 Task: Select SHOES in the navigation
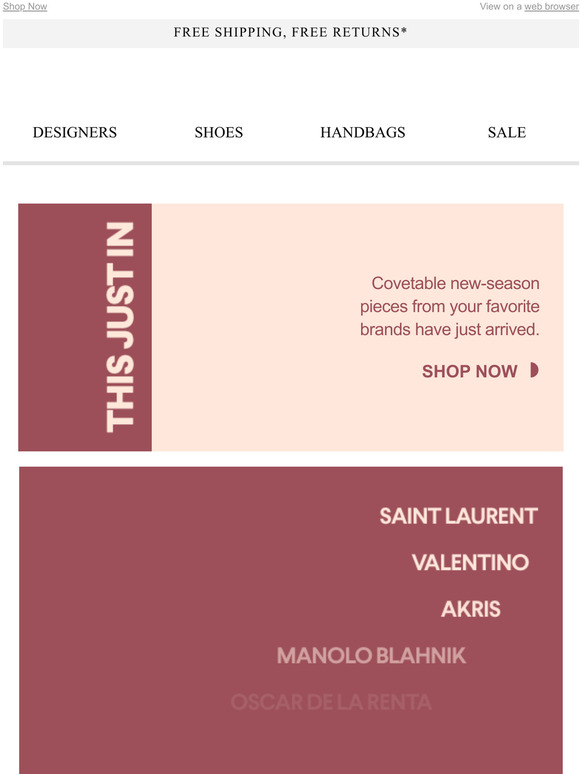(219, 132)
